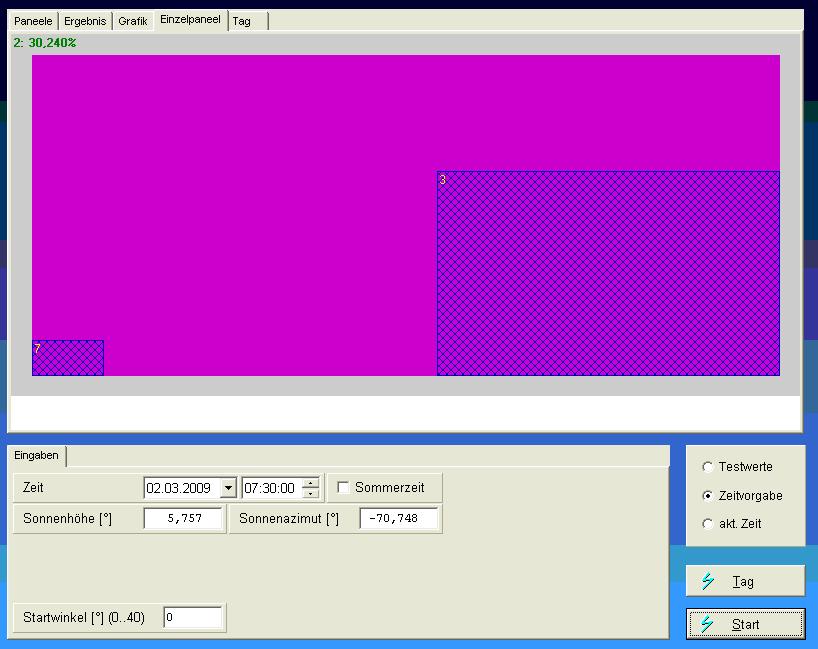Select the Zeitvorgabe radio option
818x649 pixels.
(x=708, y=495)
